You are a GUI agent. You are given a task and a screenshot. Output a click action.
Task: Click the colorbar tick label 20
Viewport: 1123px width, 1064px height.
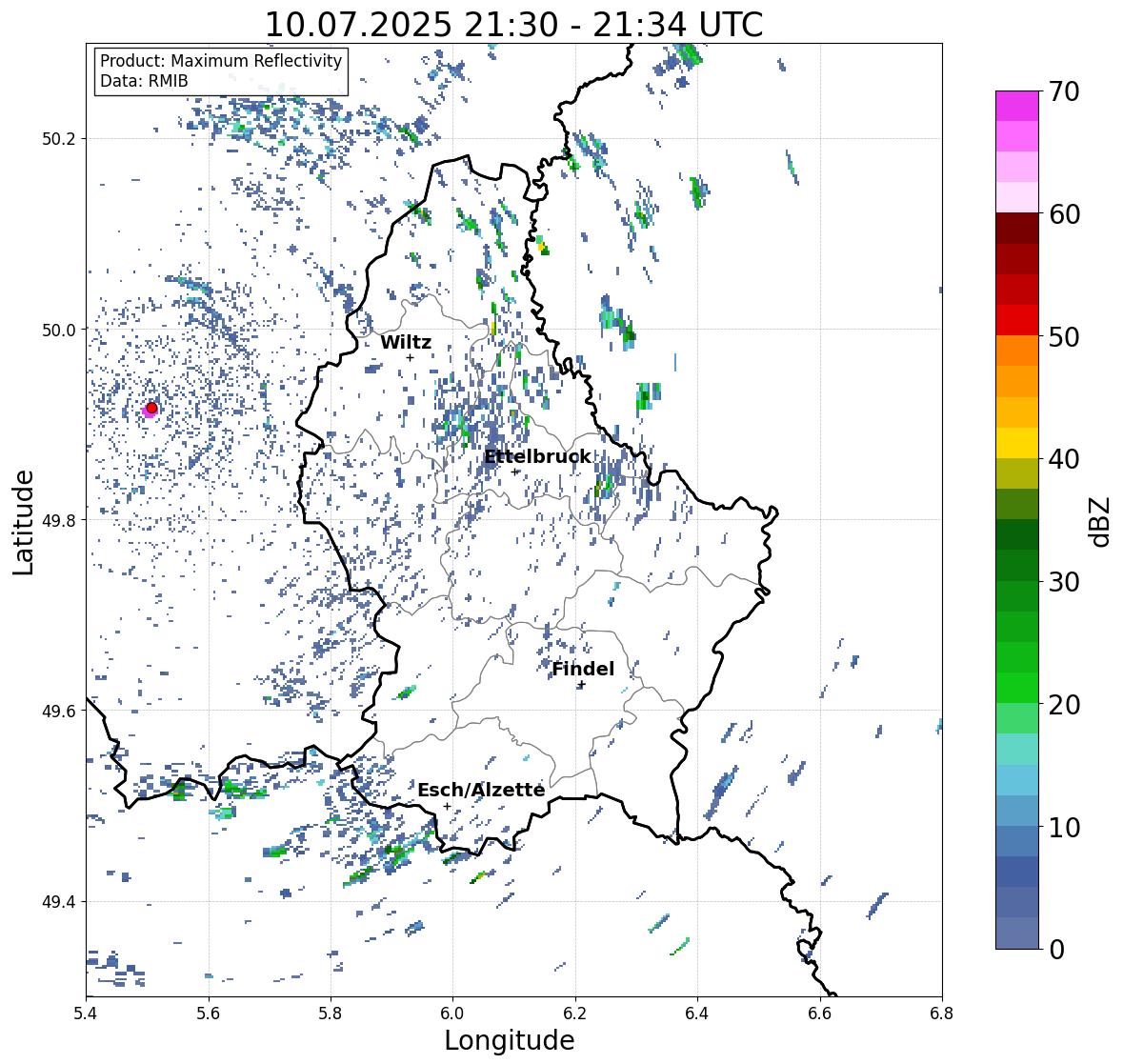[x=1064, y=705]
